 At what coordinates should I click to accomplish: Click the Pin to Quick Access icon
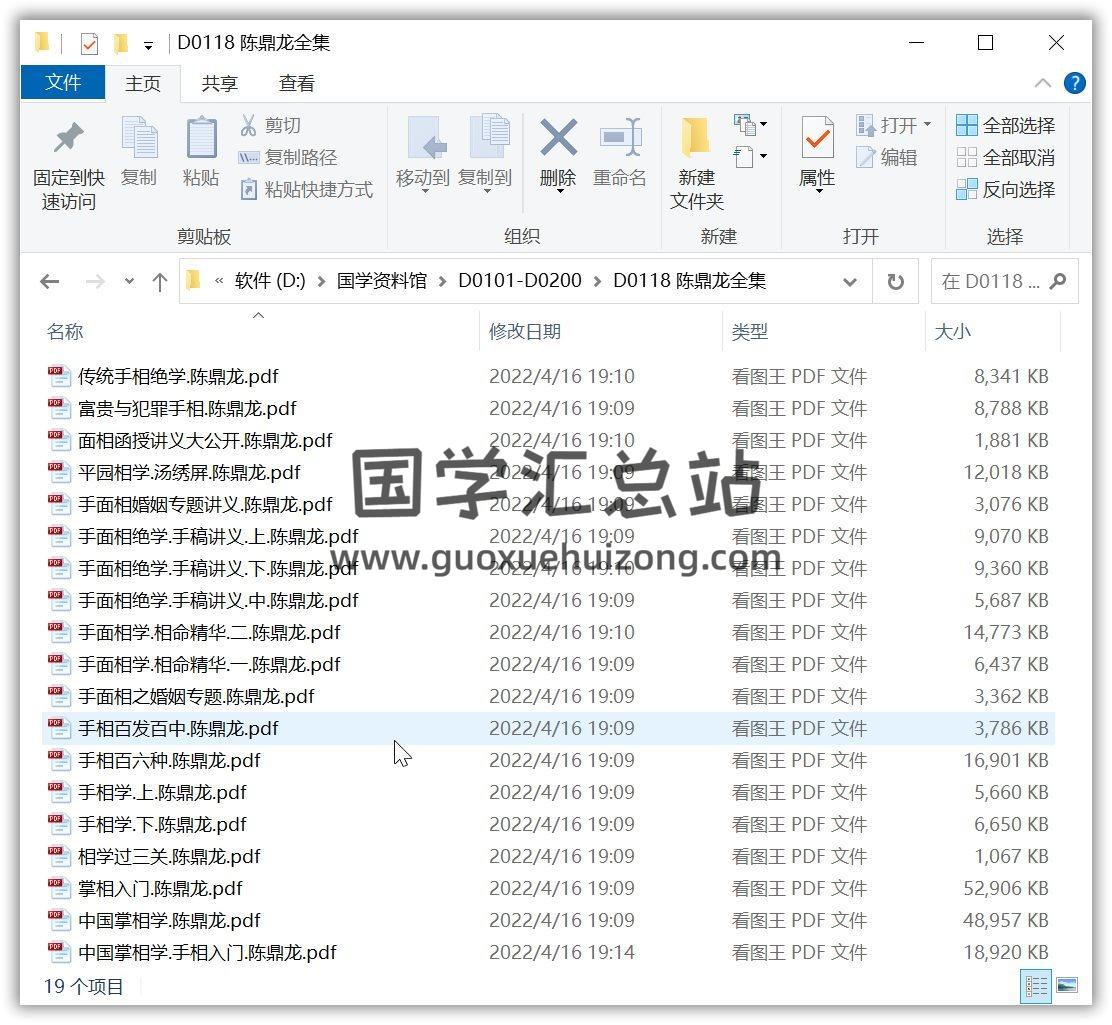68,140
